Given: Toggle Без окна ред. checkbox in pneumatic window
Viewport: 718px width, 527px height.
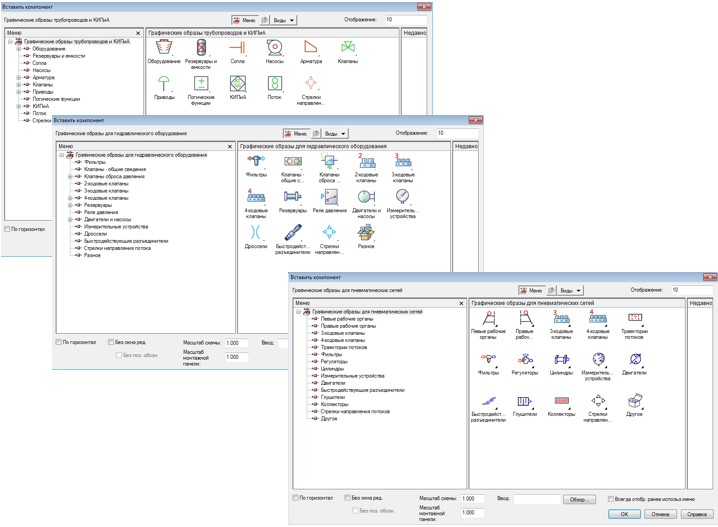Looking at the screenshot, I should (x=348, y=498).
